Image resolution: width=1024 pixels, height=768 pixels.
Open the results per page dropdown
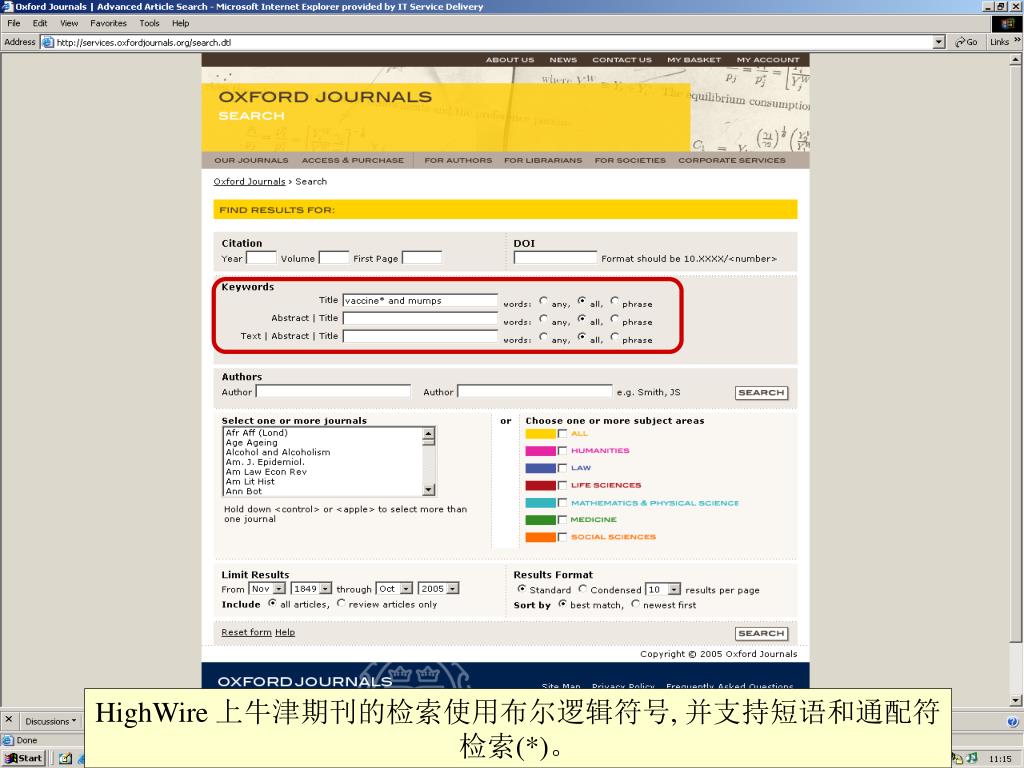(x=663, y=589)
